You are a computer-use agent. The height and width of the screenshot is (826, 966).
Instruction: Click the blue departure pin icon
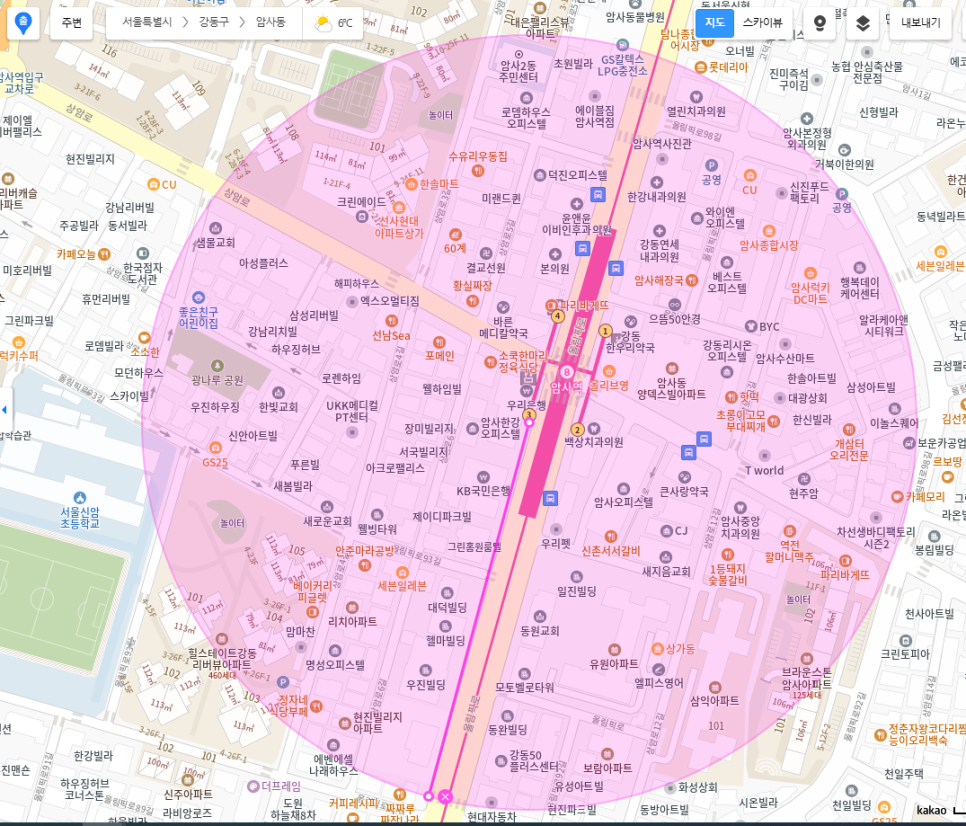[23, 23]
